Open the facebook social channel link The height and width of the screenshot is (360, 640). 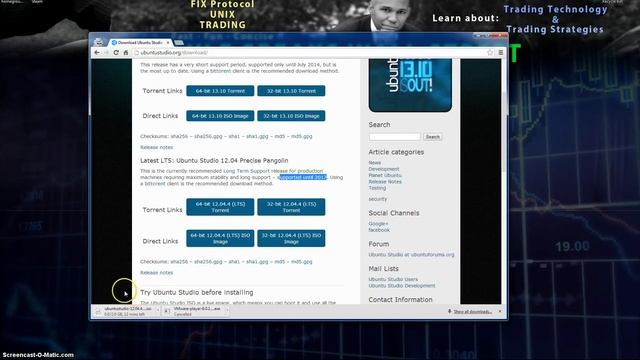coord(379,230)
